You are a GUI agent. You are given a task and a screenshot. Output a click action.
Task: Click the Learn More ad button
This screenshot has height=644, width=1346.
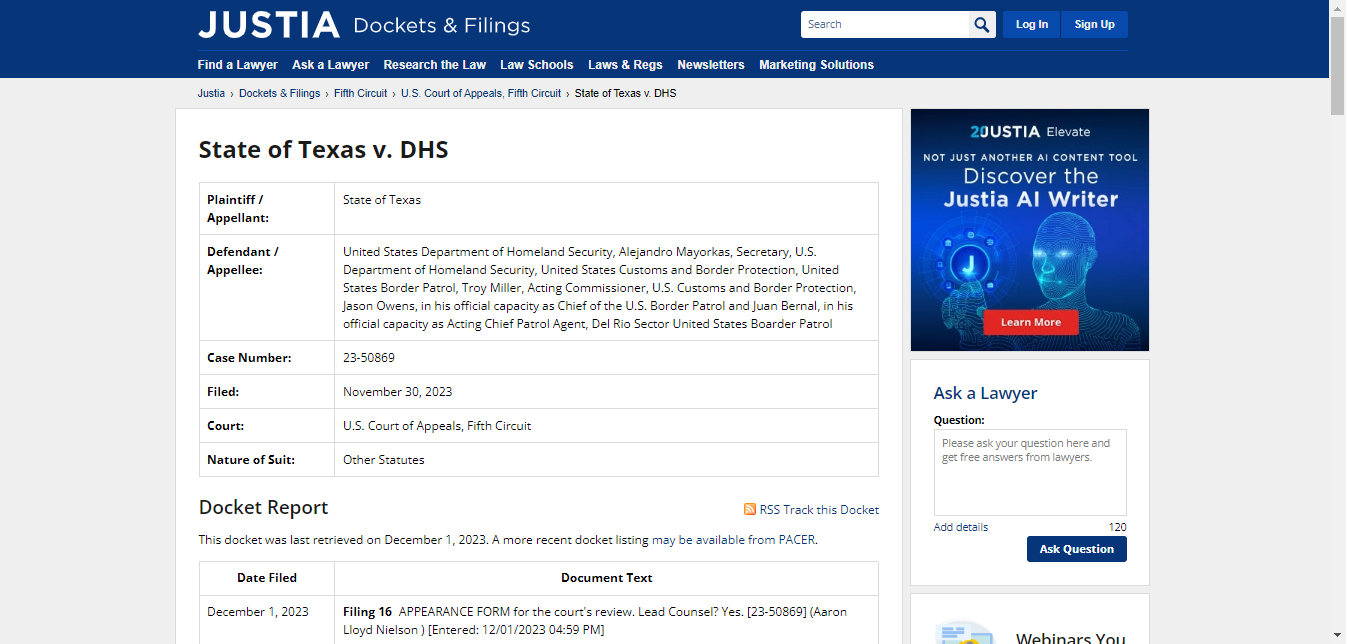[x=1031, y=322]
